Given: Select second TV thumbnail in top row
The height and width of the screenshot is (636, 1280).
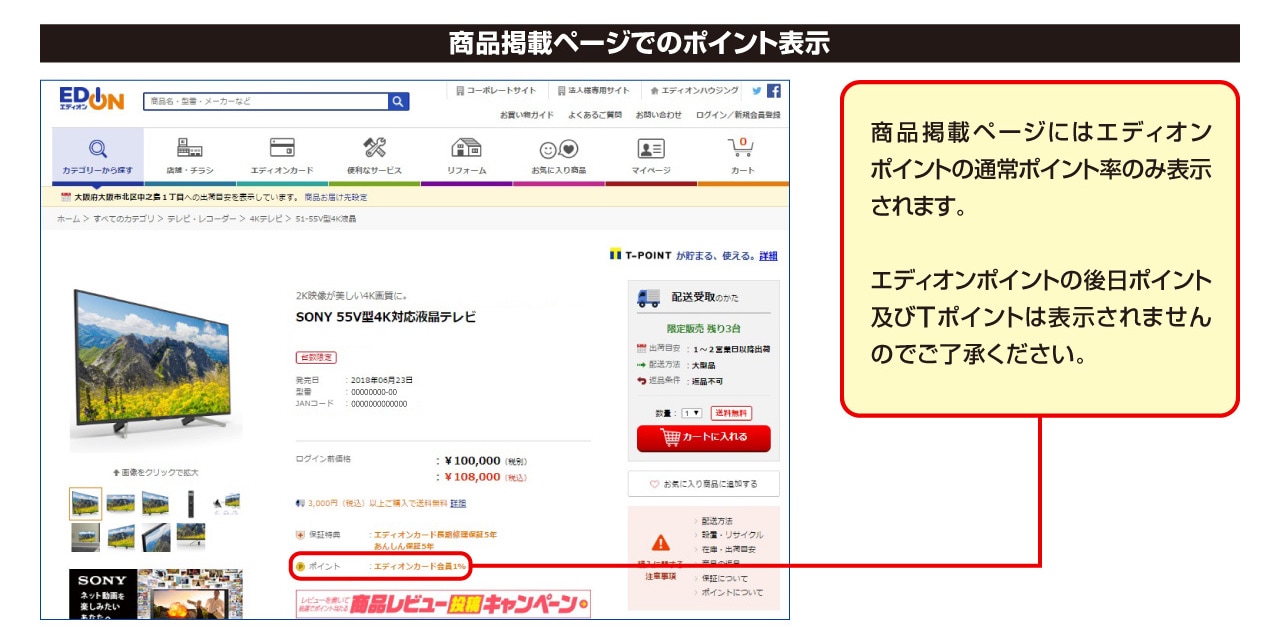Looking at the screenshot, I should point(120,503).
